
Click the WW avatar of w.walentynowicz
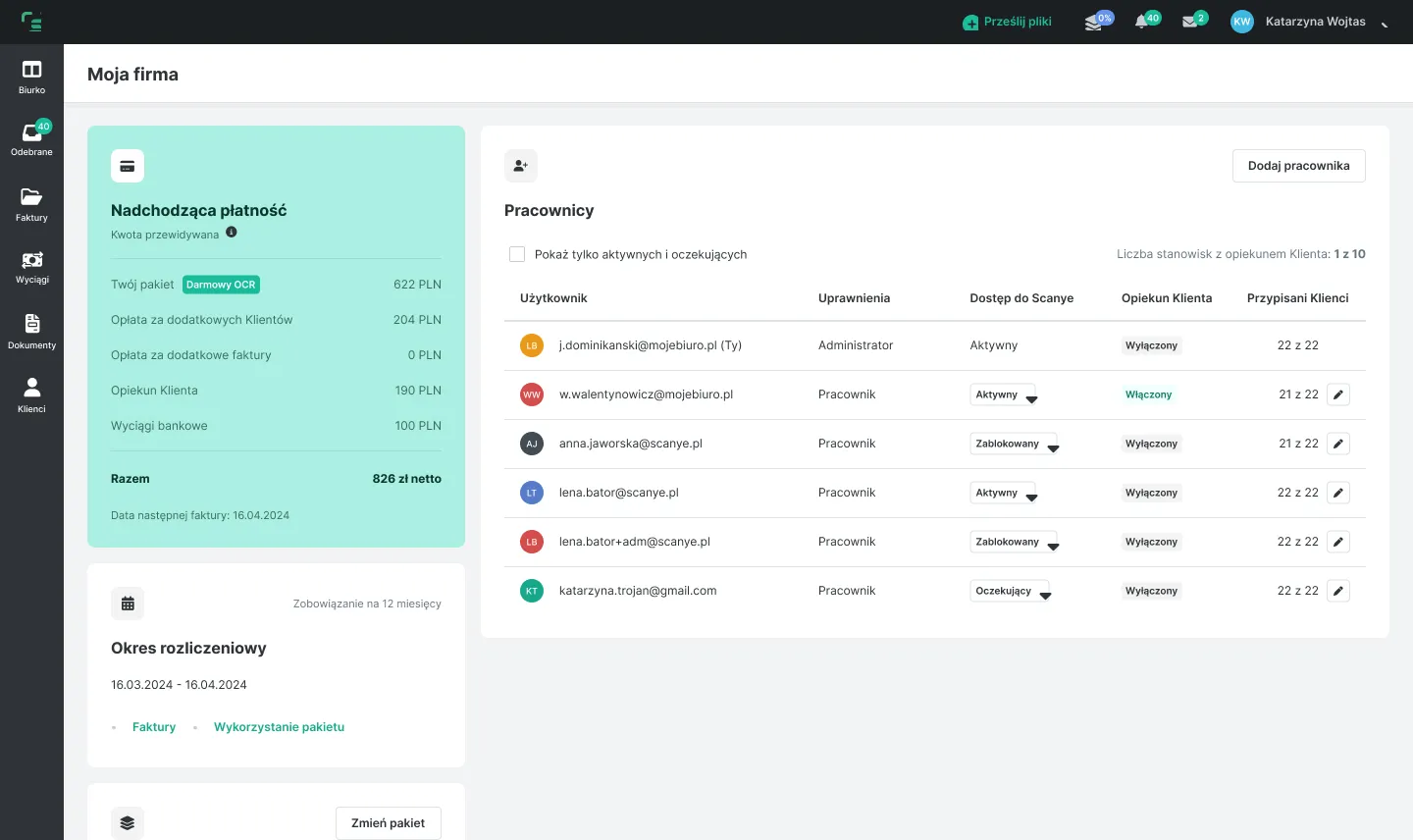tap(532, 394)
